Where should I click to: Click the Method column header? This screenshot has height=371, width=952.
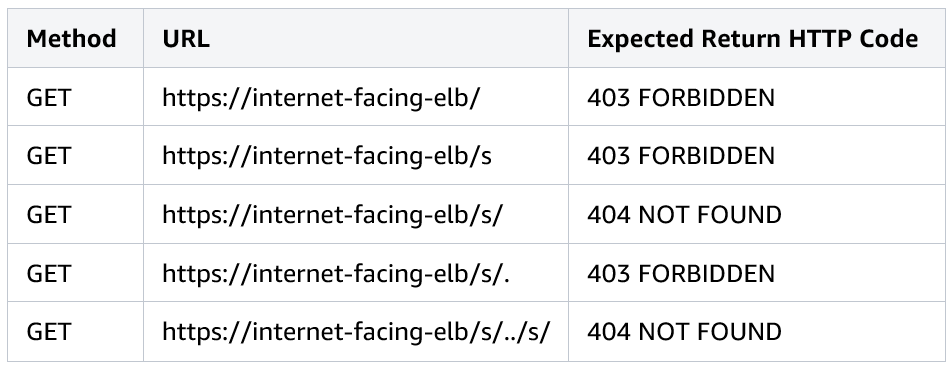pos(71,39)
